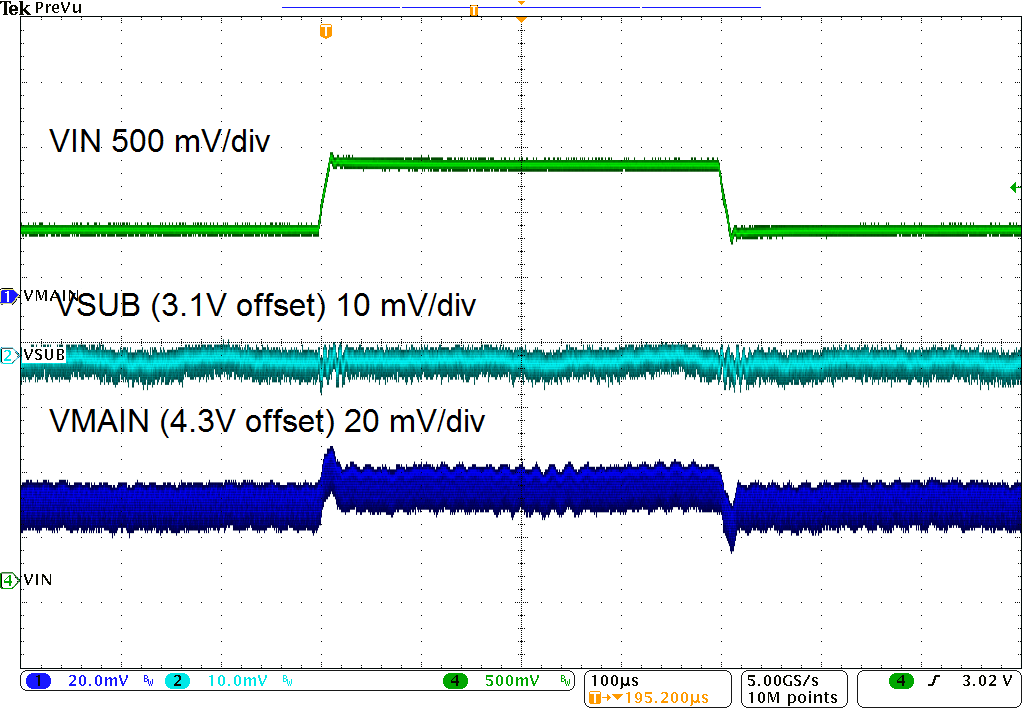Click the PreVu acquisition status label

pos(57,7)
